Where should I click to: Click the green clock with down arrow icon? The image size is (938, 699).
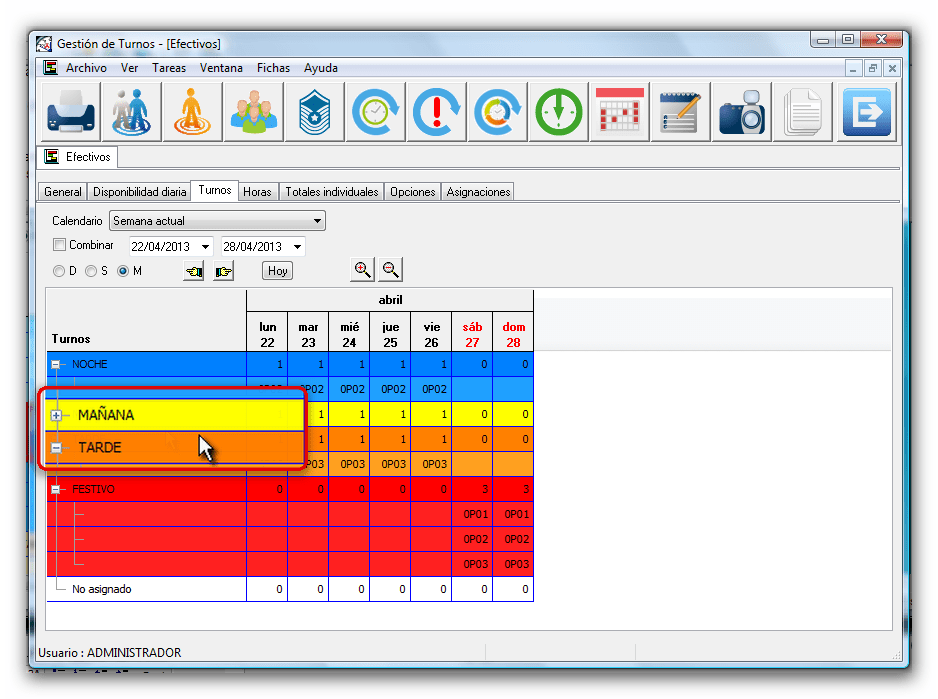559,112
